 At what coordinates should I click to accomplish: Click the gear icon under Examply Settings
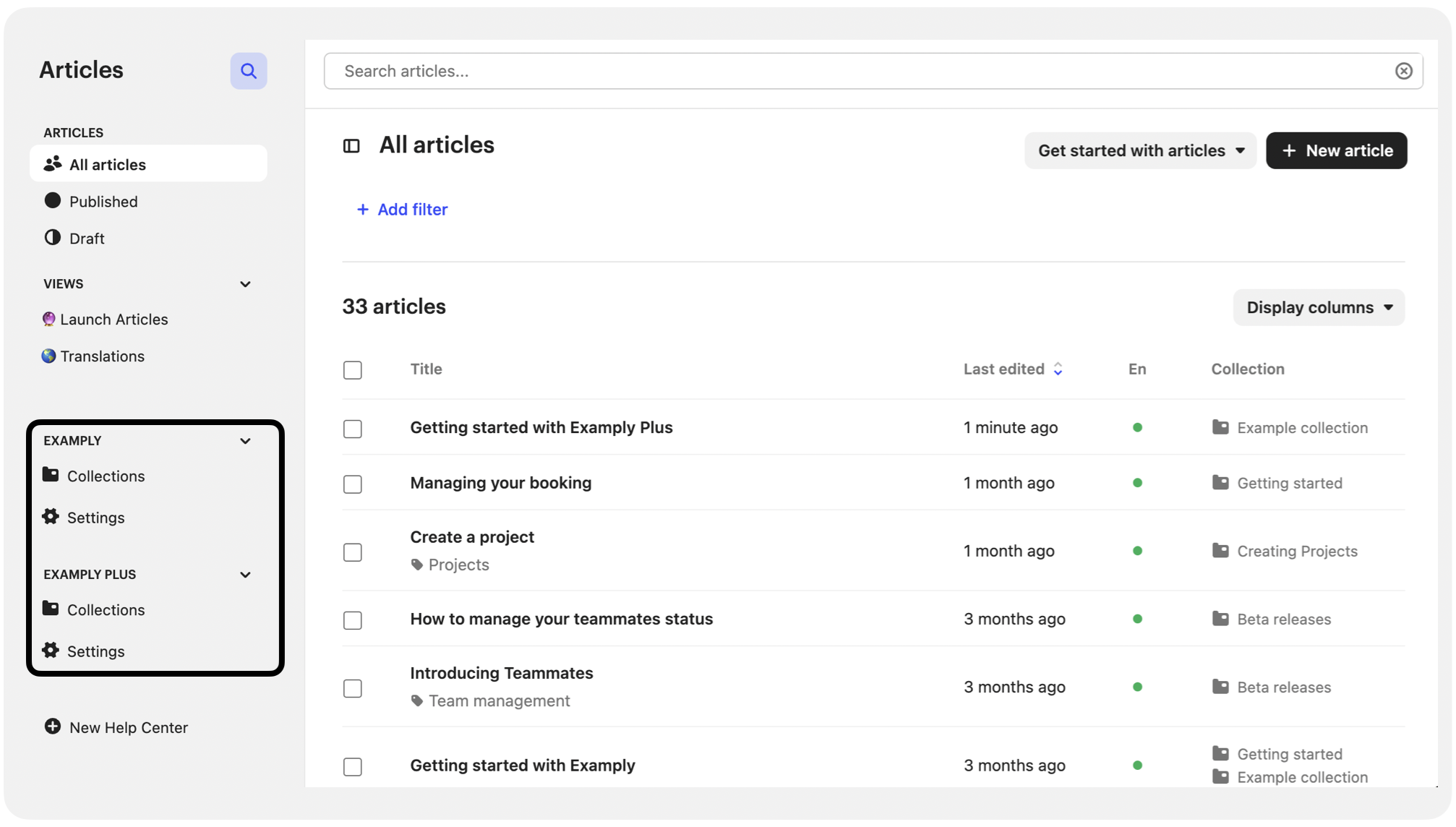coord(51,516)
